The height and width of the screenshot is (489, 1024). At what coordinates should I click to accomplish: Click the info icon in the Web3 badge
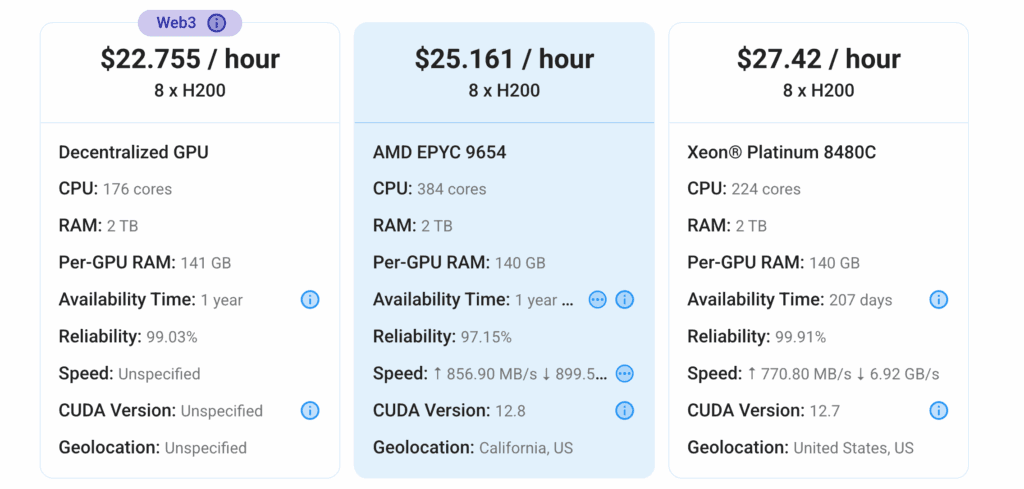coord(217,24)
